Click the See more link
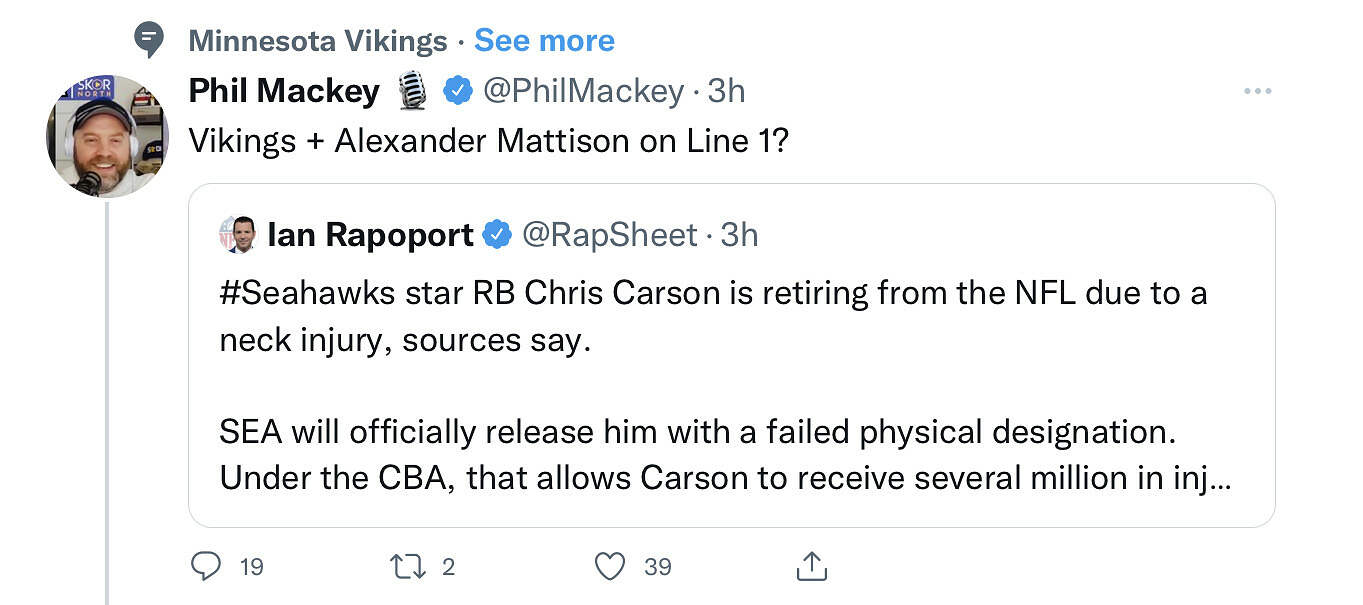This screenshot has height=605, width=1363. tap(544, 41)
